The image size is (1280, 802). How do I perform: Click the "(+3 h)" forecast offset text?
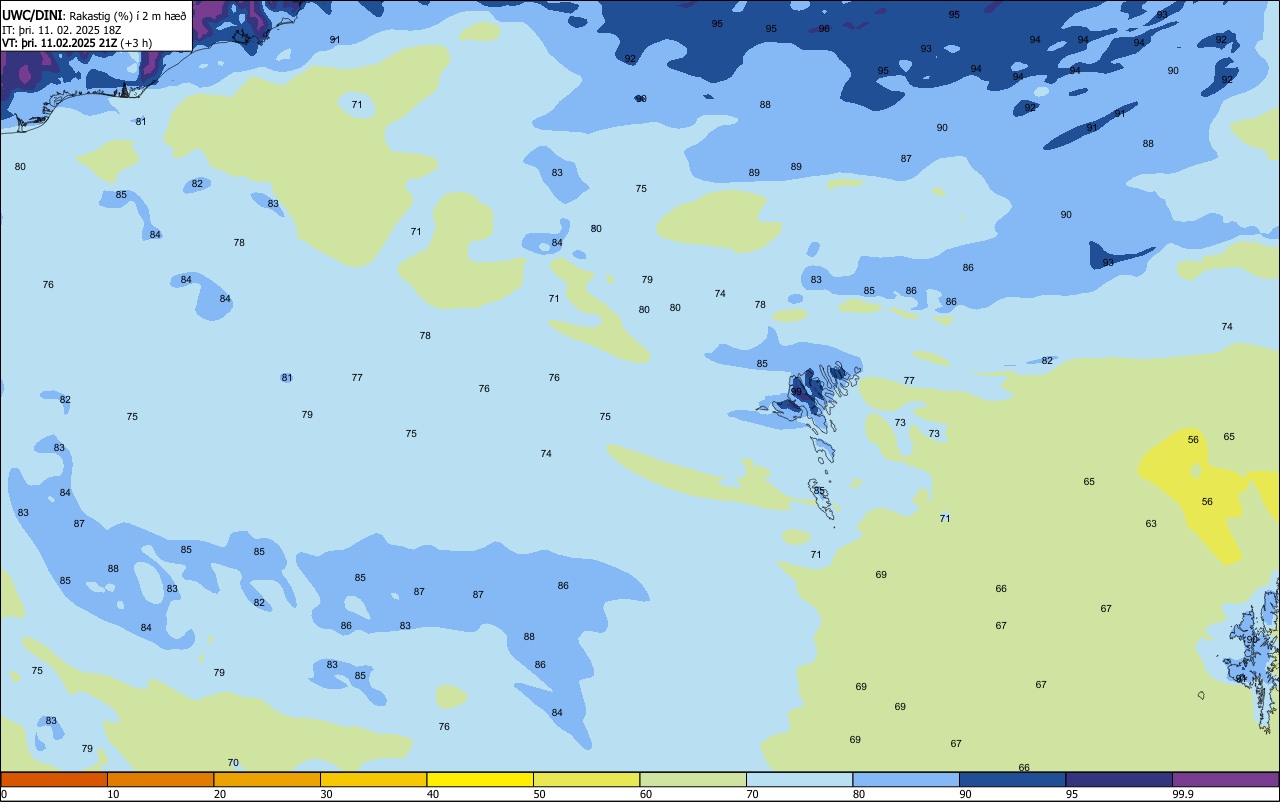(136, 43)
